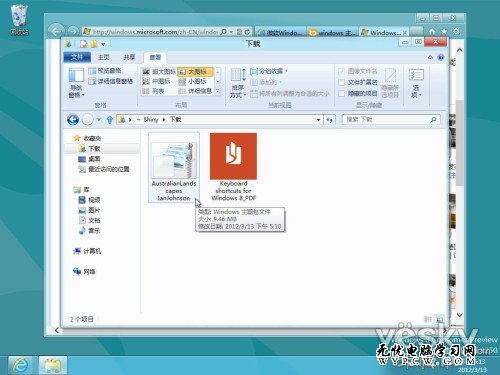This screenshot has width=500, height=375.
Task: Go back with Explorer back arrow
Action: (73, 119)
